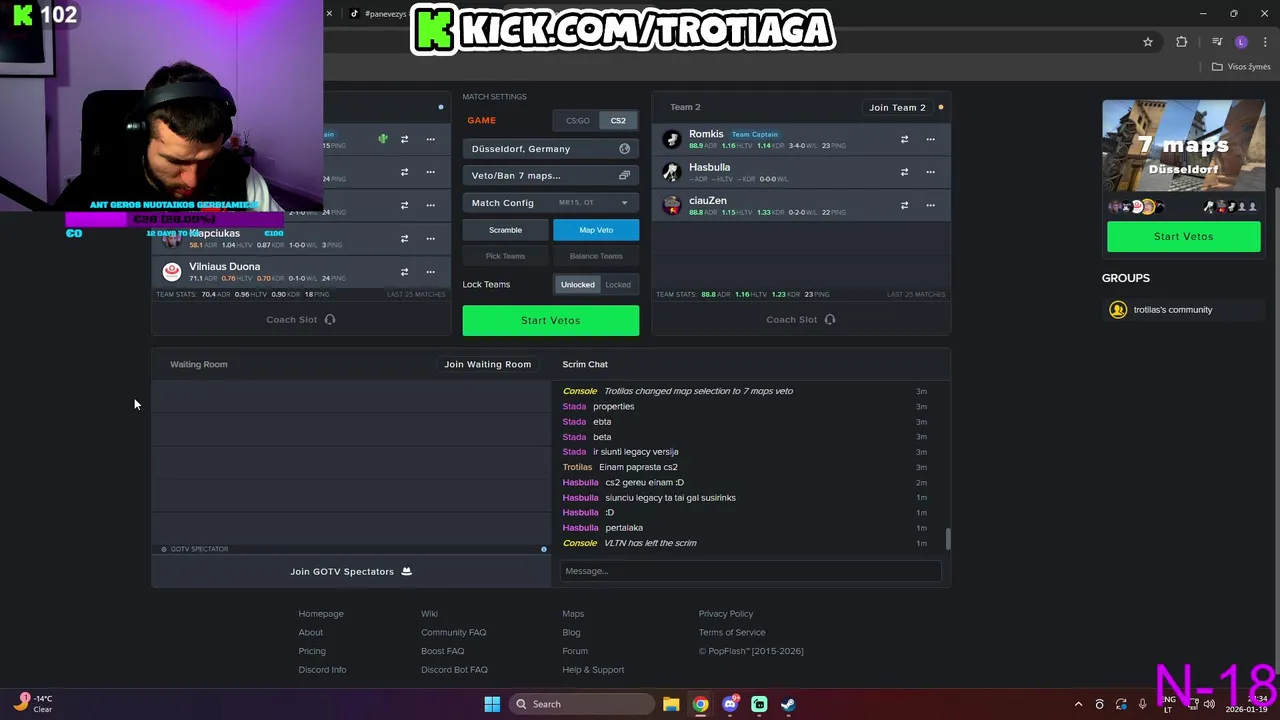Image resolution: width=1280 pixels, height=720 pixels.
Task: Show hidden icons in system tray
Action: pos(1078,704)
